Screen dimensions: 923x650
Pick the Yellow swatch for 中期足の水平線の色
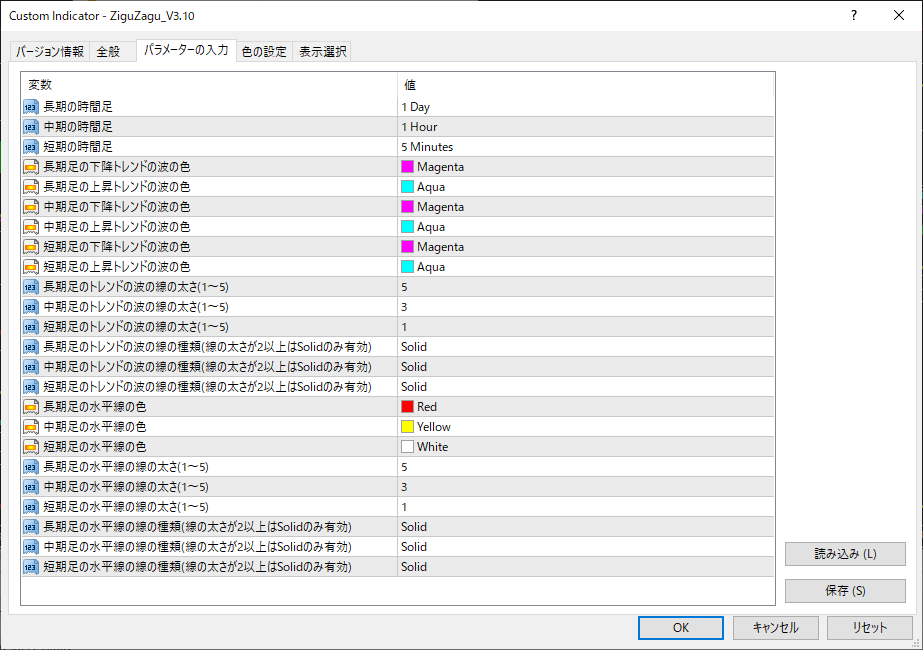[407, 427]
